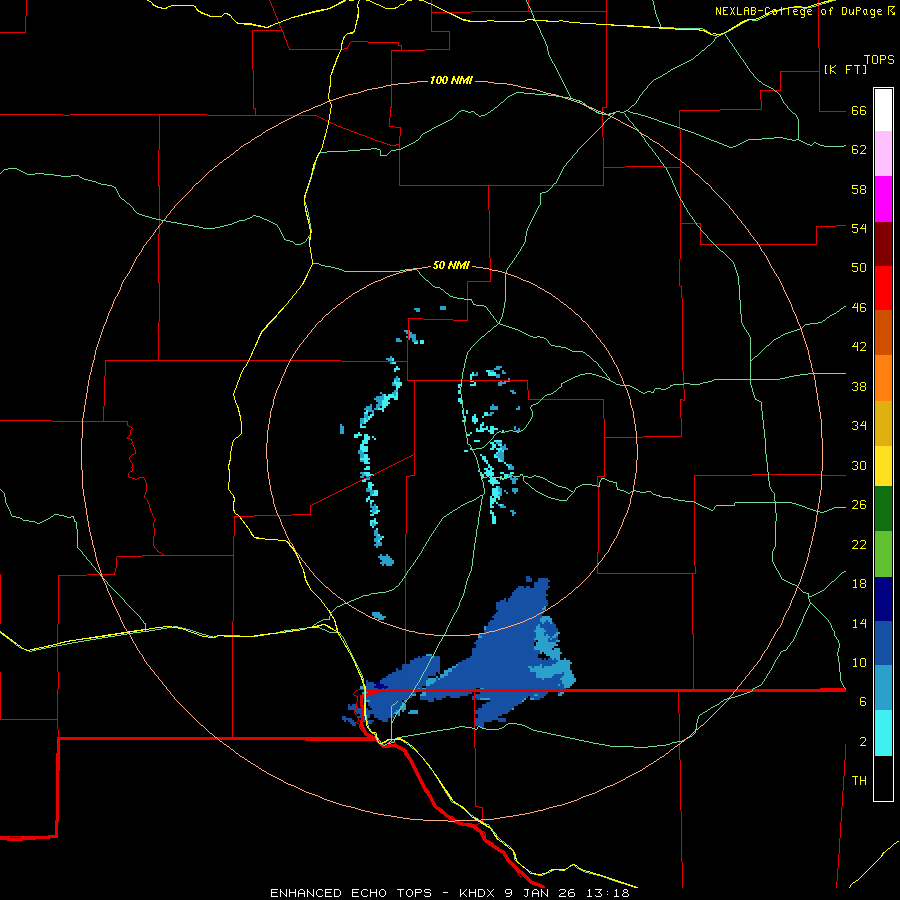Pick the dark orange legend swatch

tap(883, 332)
